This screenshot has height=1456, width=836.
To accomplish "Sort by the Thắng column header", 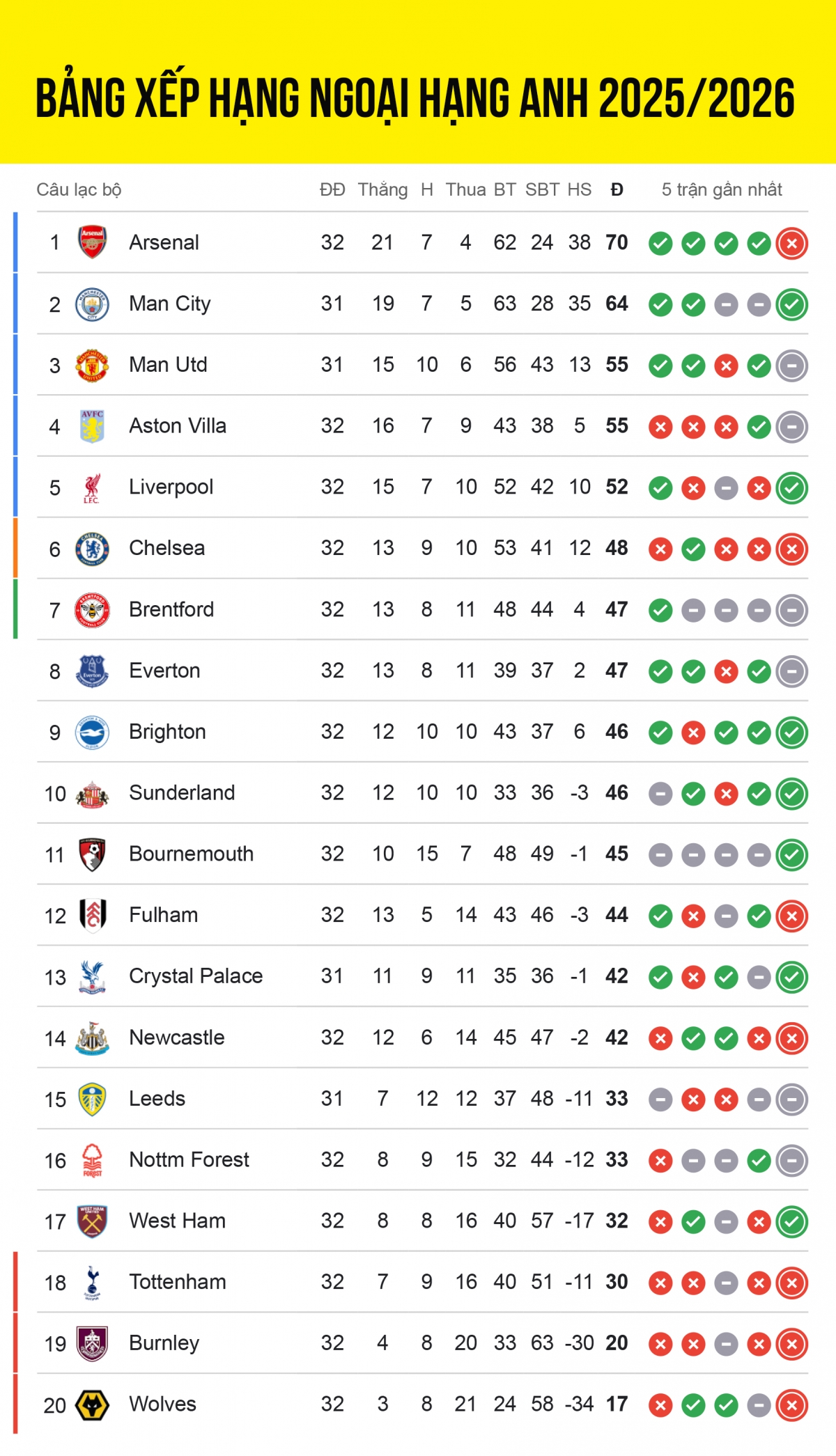I will tap(382, 189).
